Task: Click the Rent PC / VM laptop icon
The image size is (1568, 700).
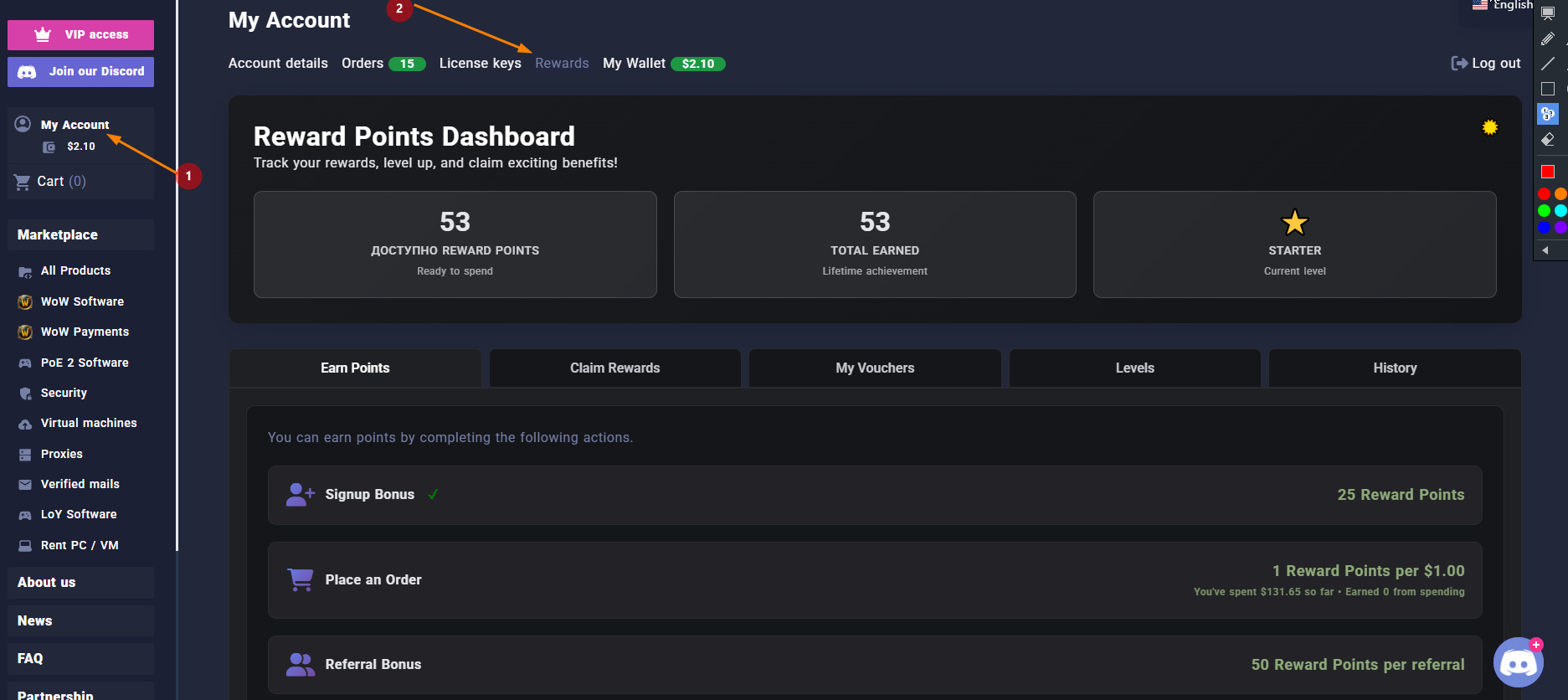Action: 25,546
